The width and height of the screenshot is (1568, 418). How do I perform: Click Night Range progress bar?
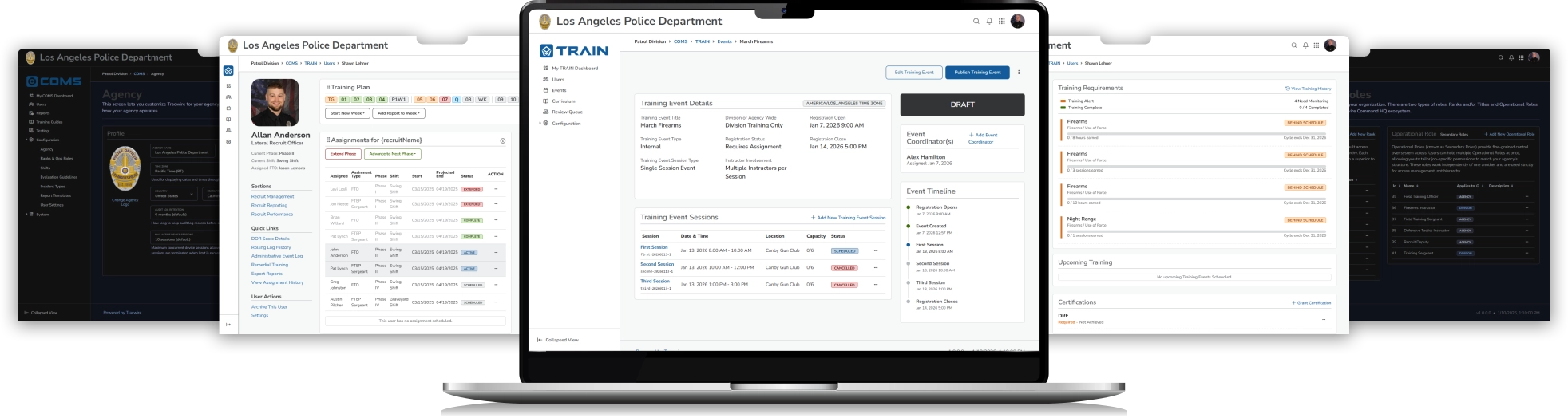[x=1197, y=231]
